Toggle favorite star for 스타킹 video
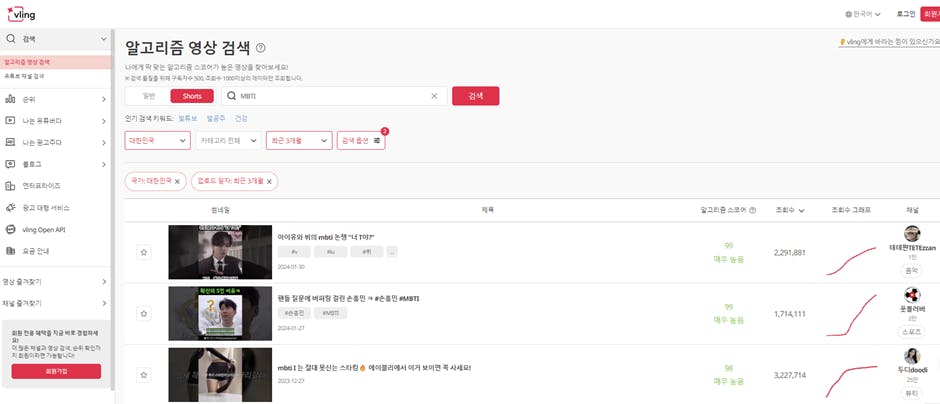The width and height of the screenshot is (940, 404). pos(144,375)
